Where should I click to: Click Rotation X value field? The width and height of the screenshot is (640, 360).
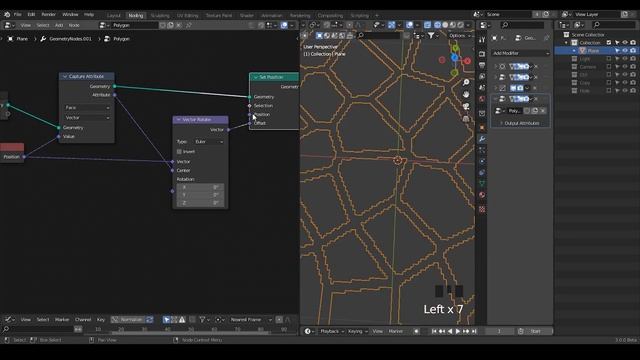[x=200, y=187]
